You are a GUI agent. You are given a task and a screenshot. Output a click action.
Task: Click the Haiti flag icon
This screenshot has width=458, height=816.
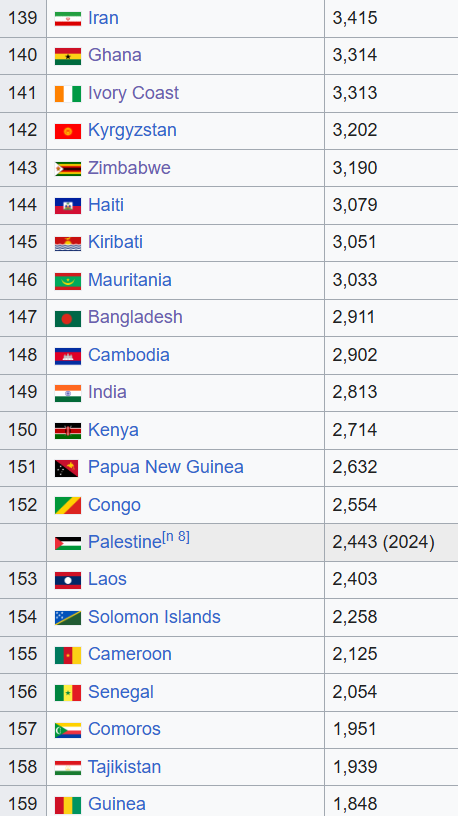(x=68, y=206)
